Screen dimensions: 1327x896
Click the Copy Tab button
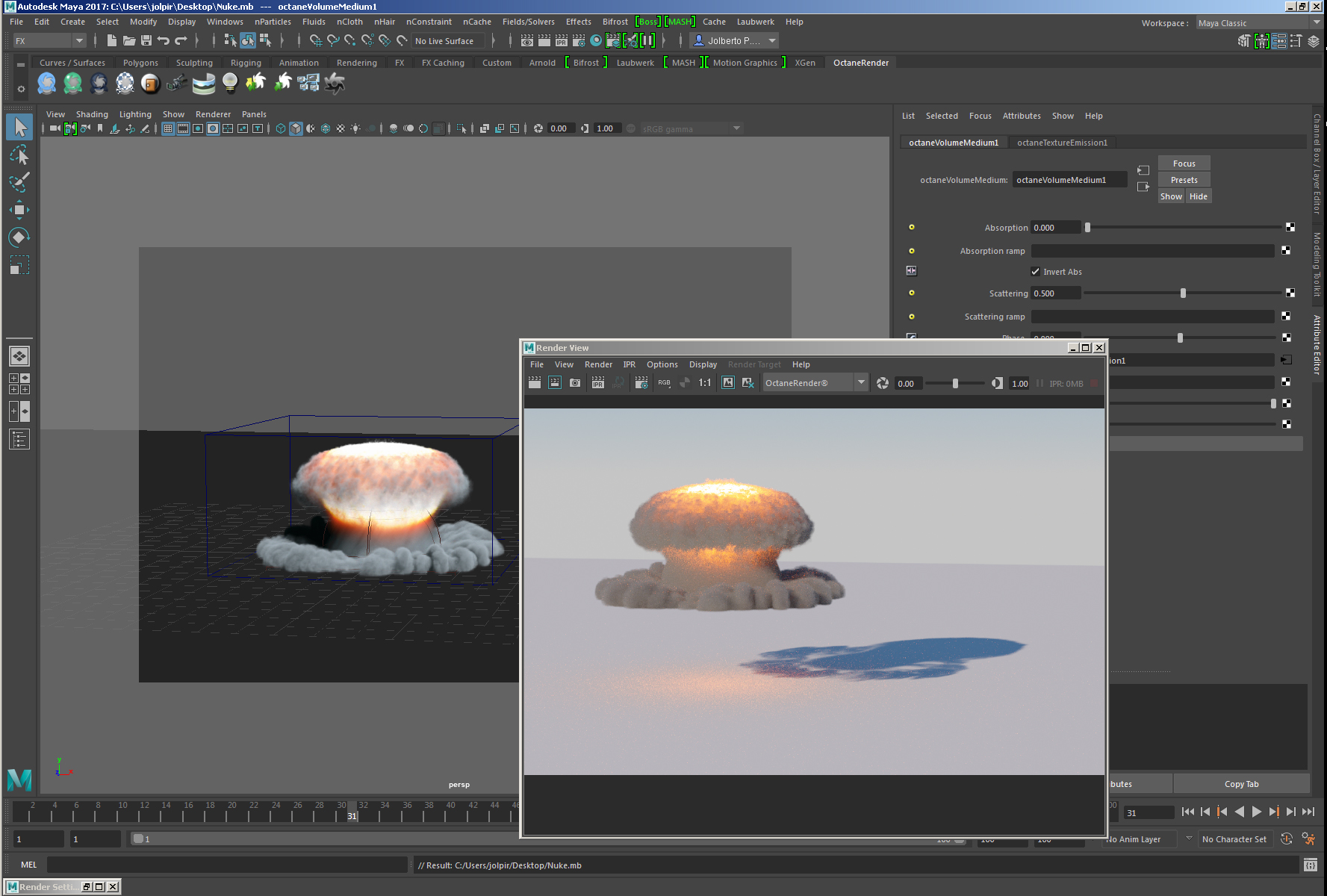click(1241, 784)
